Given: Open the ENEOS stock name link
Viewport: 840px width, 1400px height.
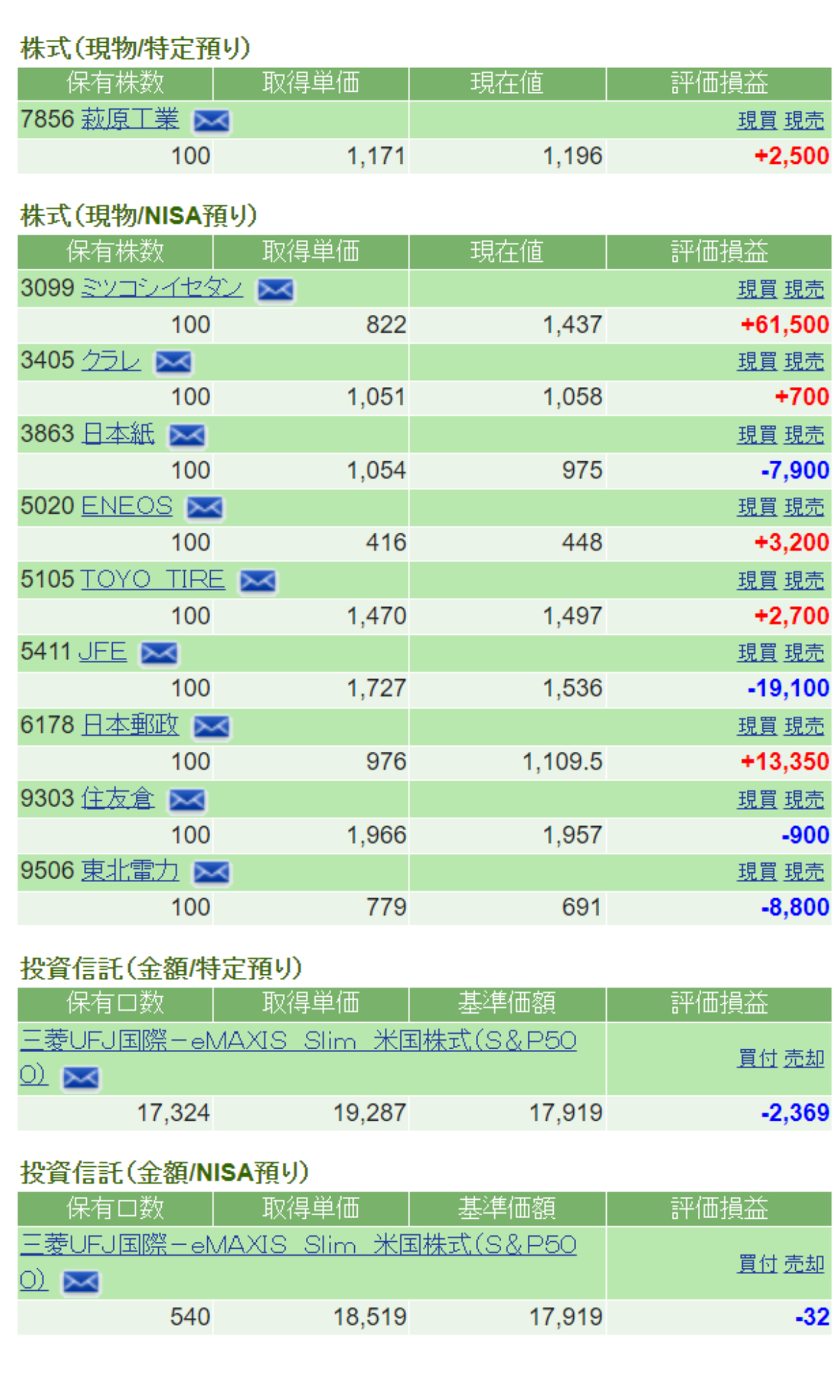Looking at the screenshot, I should click(127, 505).
